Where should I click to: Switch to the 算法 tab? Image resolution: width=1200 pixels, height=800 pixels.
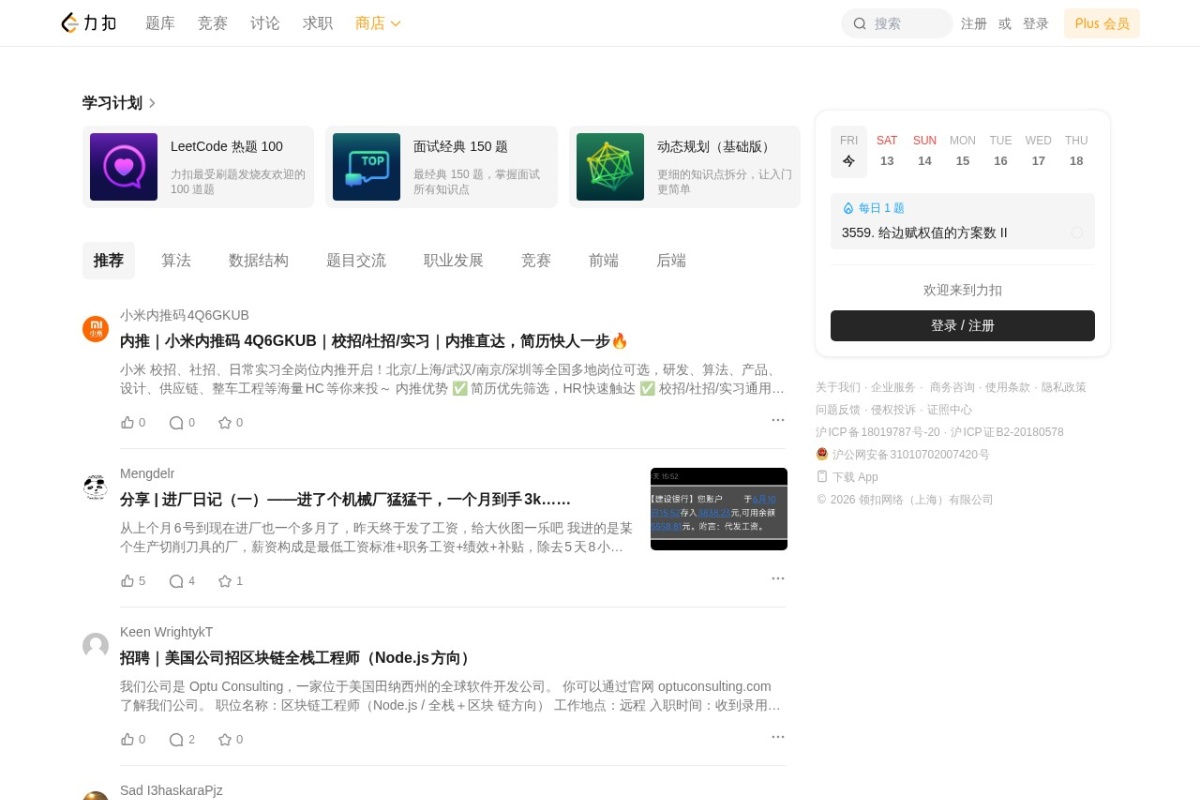176,260
